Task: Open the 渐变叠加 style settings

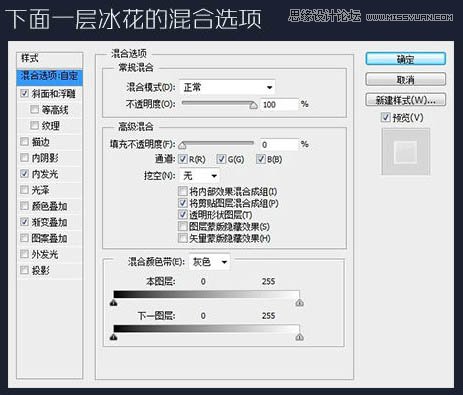Action: (x=49, y=222)
